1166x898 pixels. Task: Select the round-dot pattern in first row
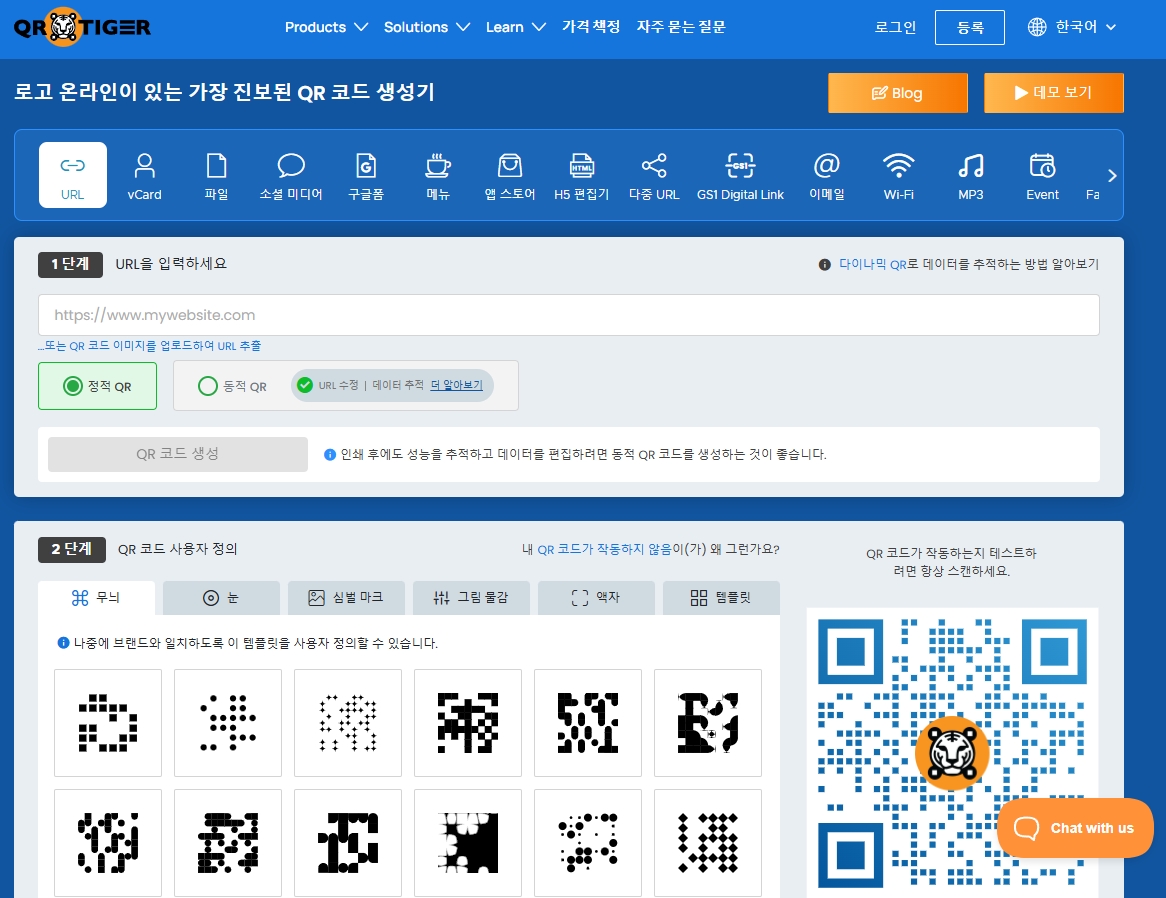click(x=228, y=723)
